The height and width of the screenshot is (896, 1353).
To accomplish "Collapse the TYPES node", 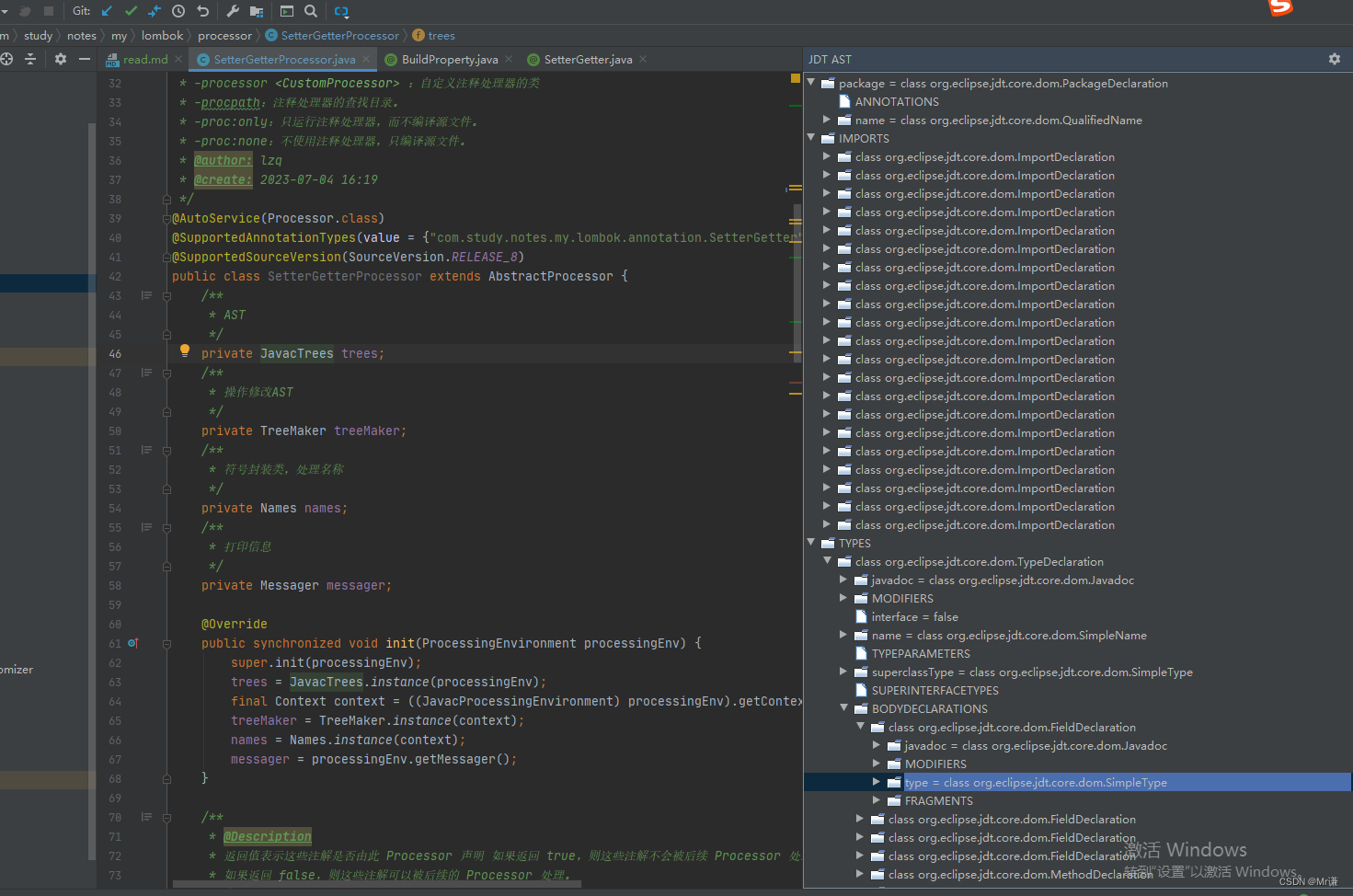I will pos(811,543).
